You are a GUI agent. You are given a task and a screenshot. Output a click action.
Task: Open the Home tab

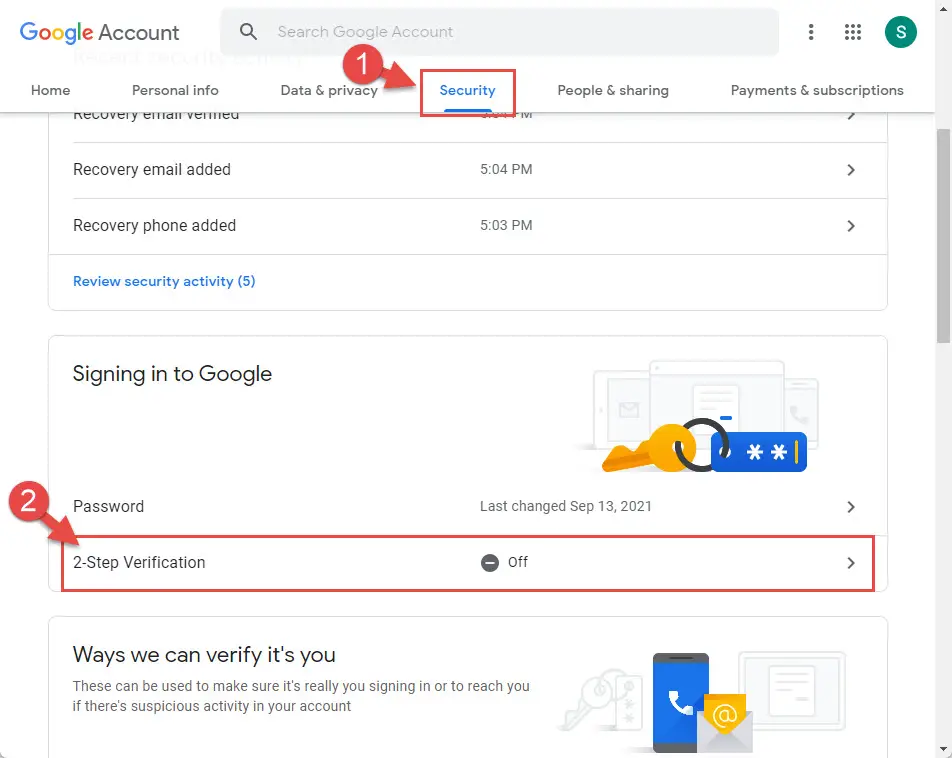click(x=50, y=90)
